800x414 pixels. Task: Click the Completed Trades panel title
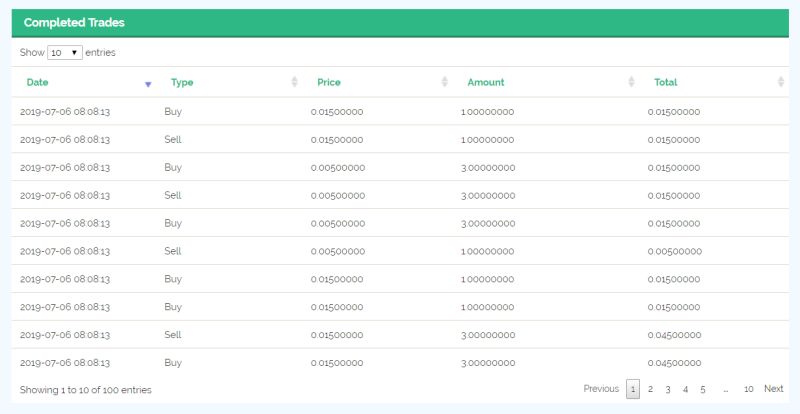point(74,22)
